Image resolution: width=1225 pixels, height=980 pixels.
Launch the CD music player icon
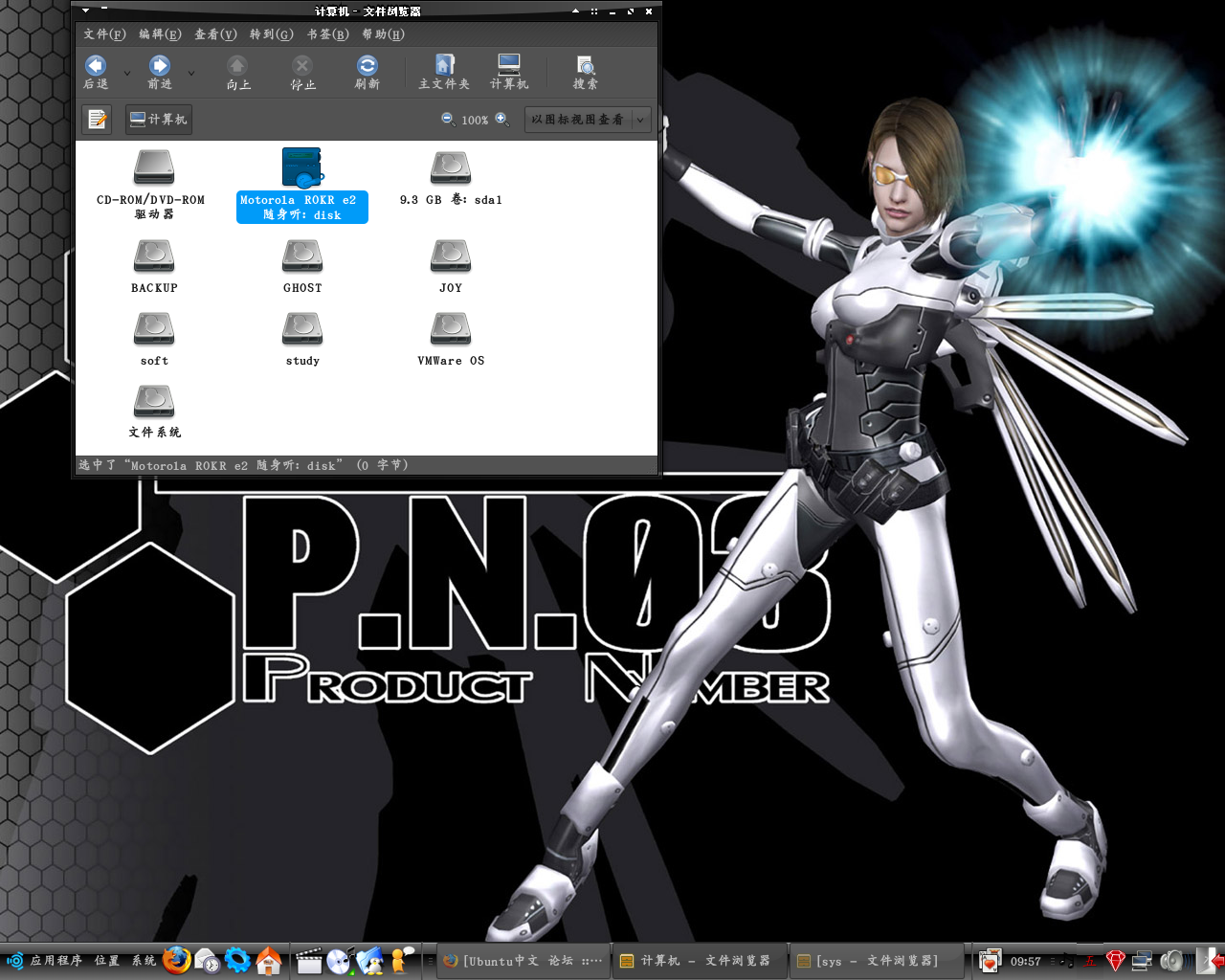[340, 960]
